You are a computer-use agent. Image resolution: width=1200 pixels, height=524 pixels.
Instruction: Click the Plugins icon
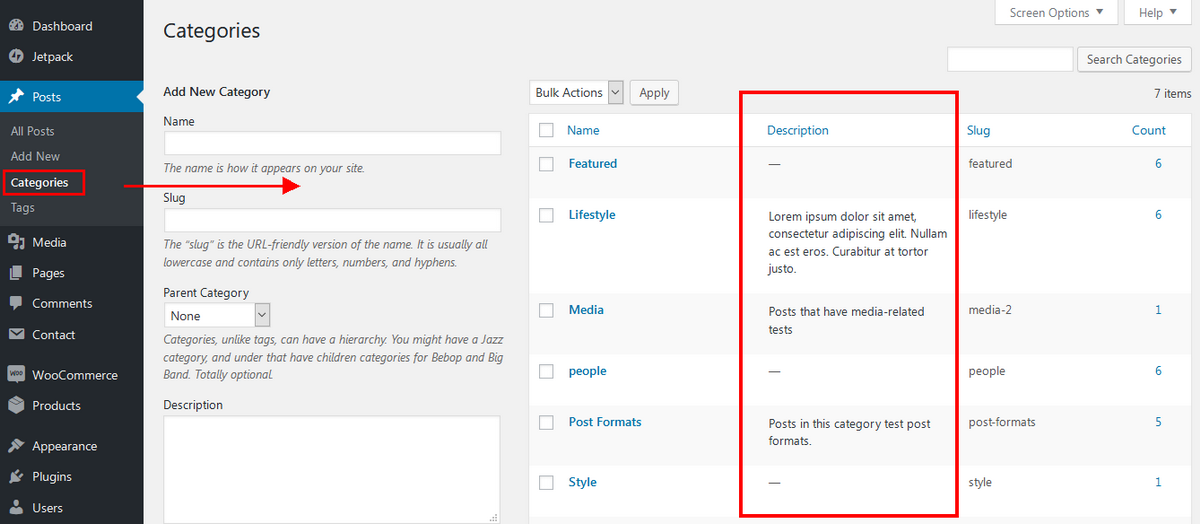16,477
